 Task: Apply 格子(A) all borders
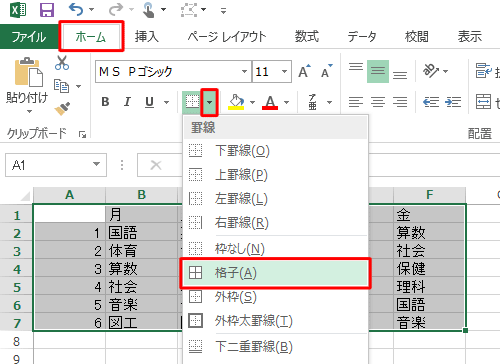click(276, 273)
